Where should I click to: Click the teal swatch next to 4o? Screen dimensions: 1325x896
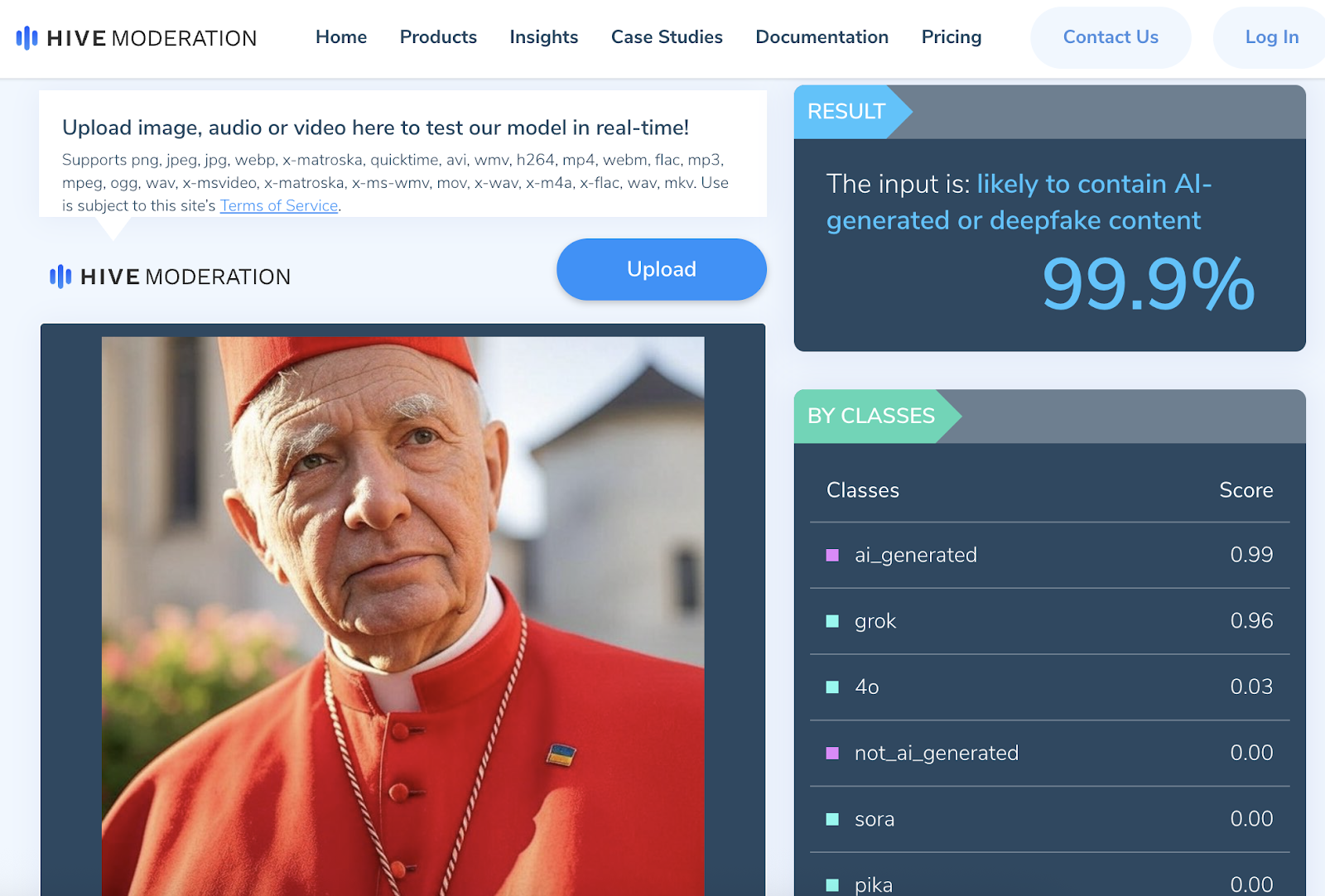832,687
